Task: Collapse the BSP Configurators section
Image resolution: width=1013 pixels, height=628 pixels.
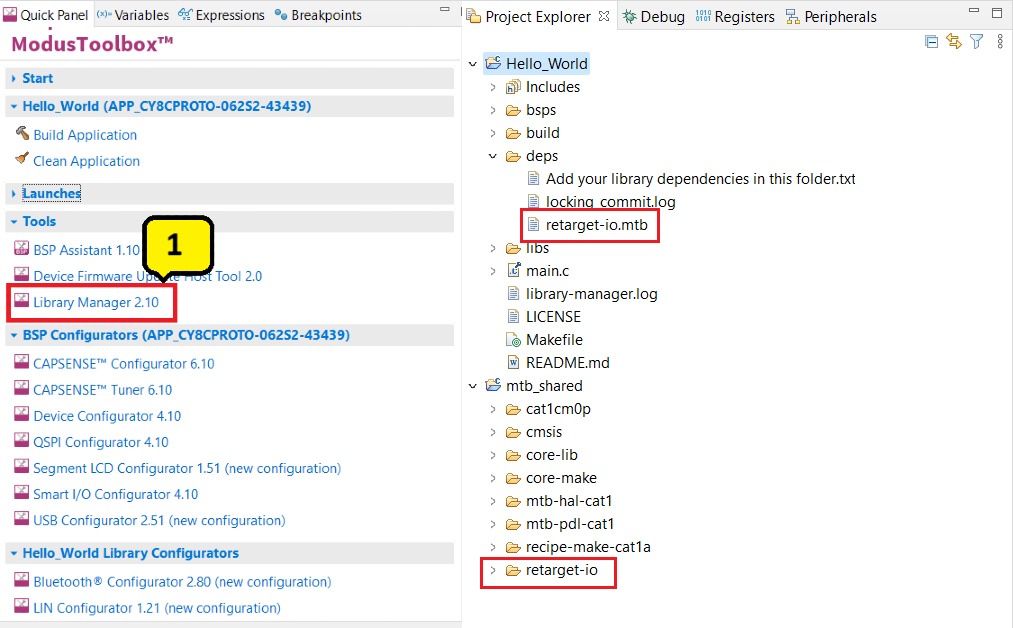Action: tap(14, 335)
